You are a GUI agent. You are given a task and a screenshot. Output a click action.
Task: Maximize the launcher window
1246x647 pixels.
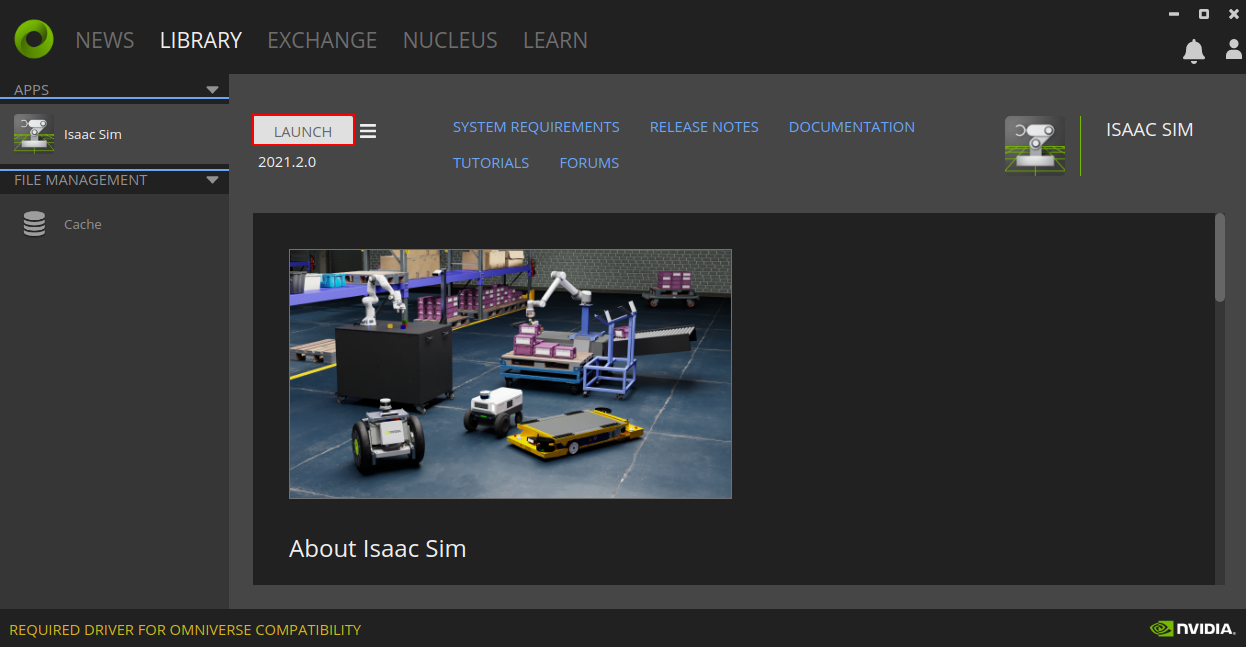coord(1204,14)
